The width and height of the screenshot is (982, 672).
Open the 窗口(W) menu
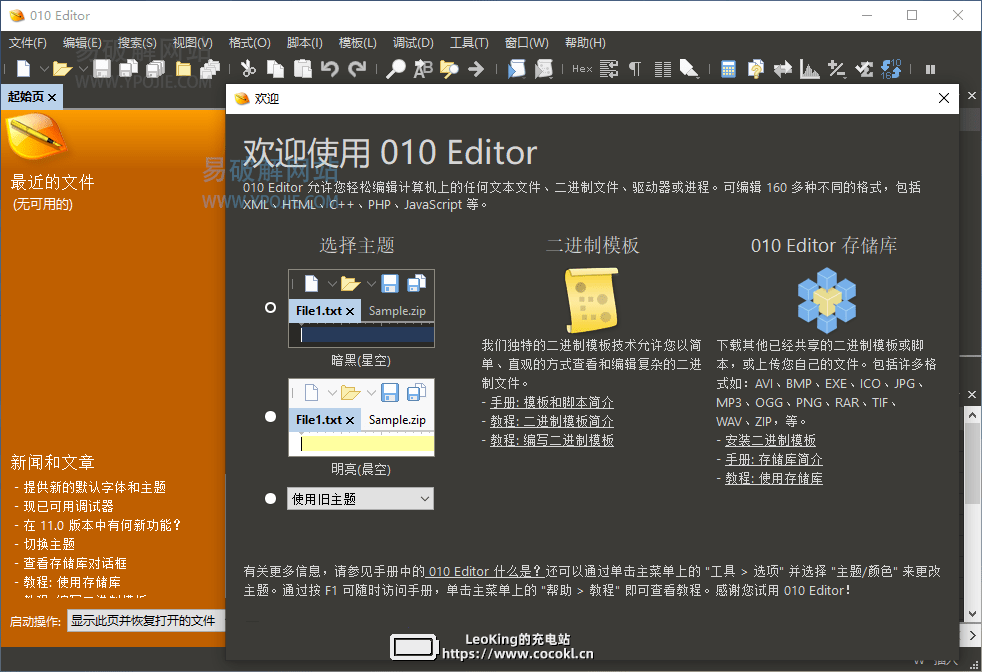(x=527, y=43)
